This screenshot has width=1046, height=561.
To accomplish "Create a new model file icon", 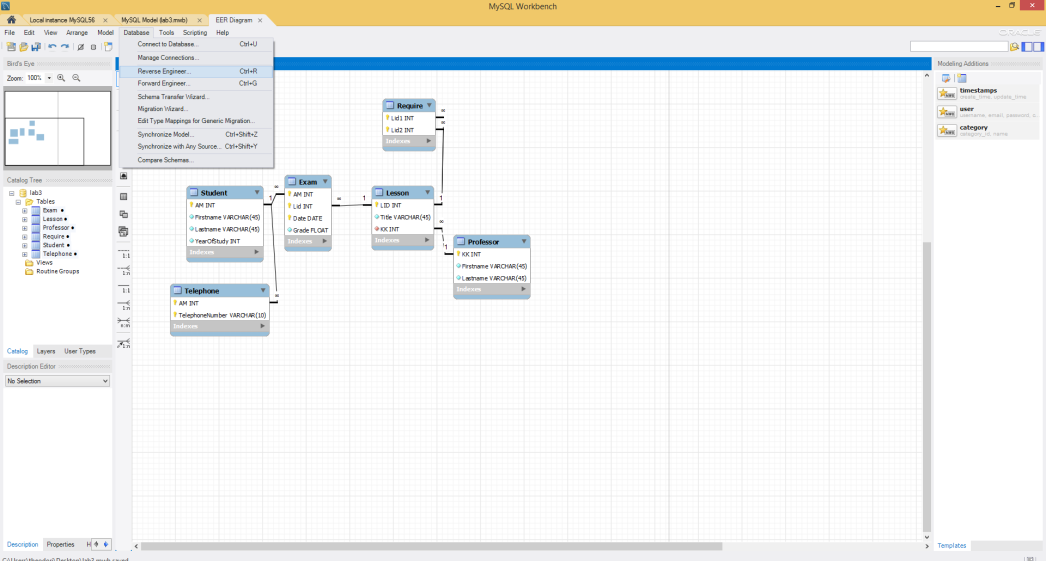I will click(x=11, y=47).
